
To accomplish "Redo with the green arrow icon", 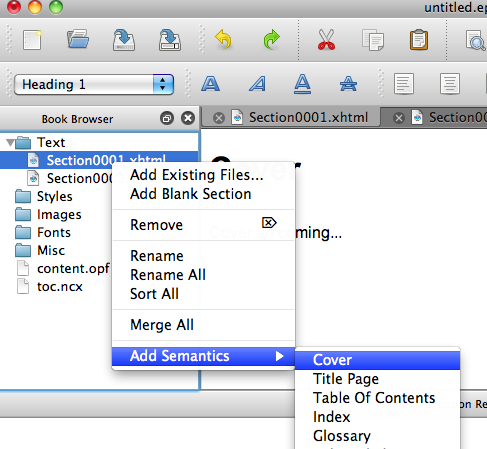I will tap(272, 39).
